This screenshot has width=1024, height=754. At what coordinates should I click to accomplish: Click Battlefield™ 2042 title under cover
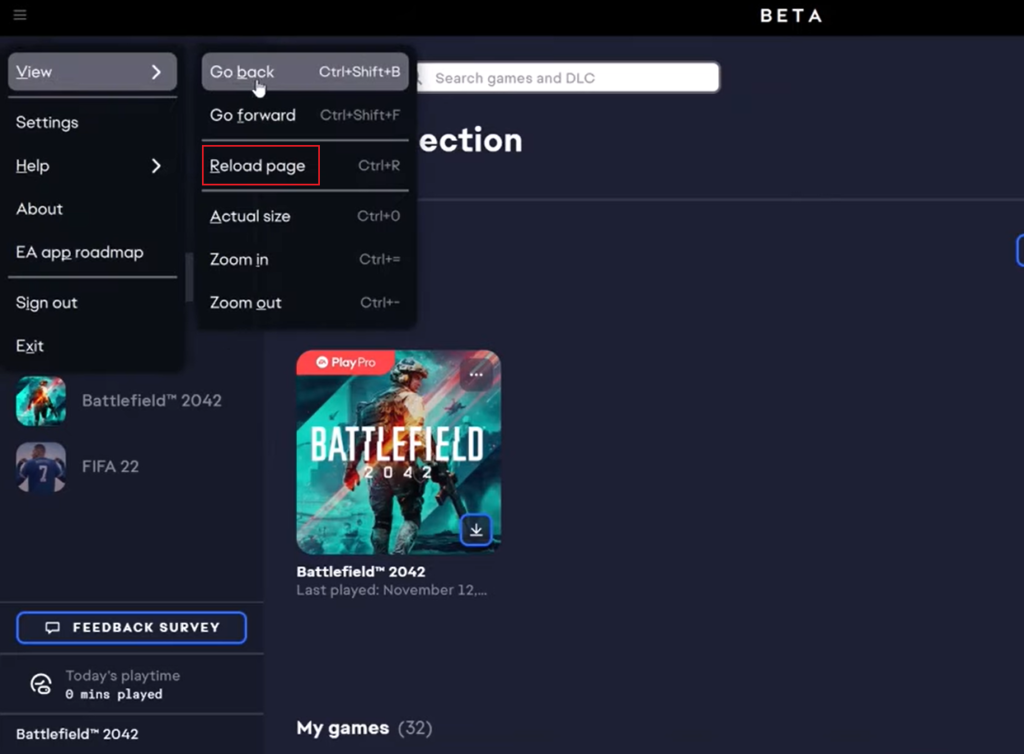[x=360, y=572]
